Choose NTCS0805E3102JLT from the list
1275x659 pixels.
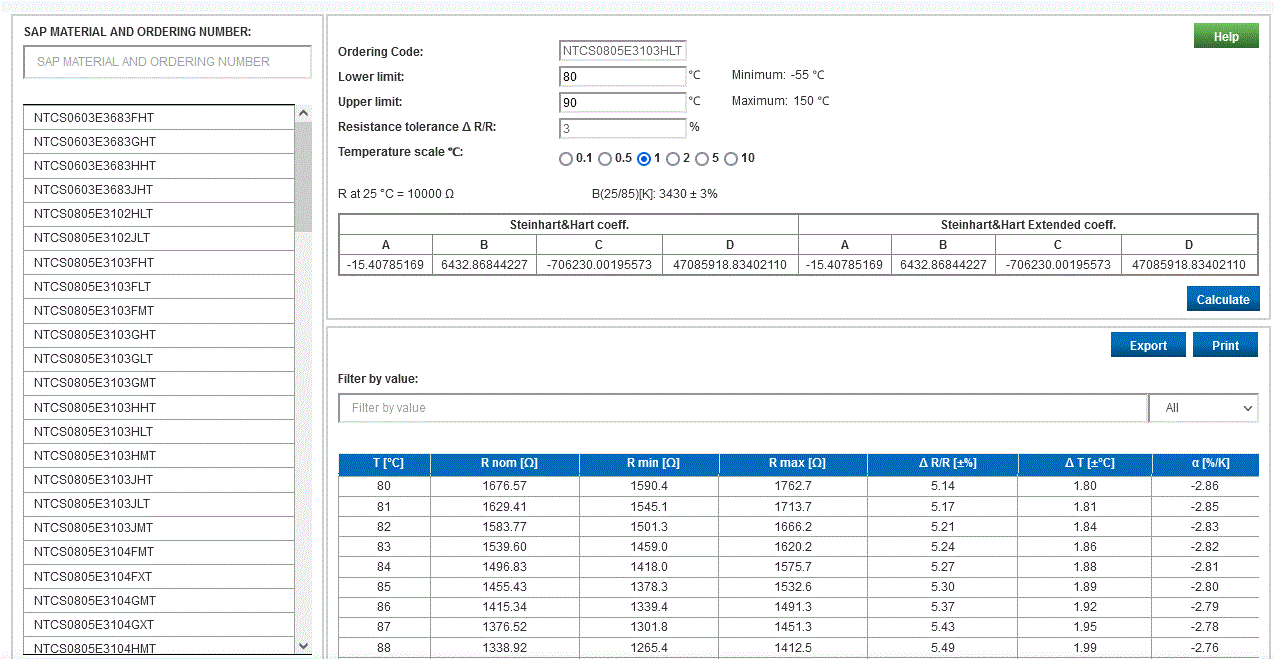point(159,238)
